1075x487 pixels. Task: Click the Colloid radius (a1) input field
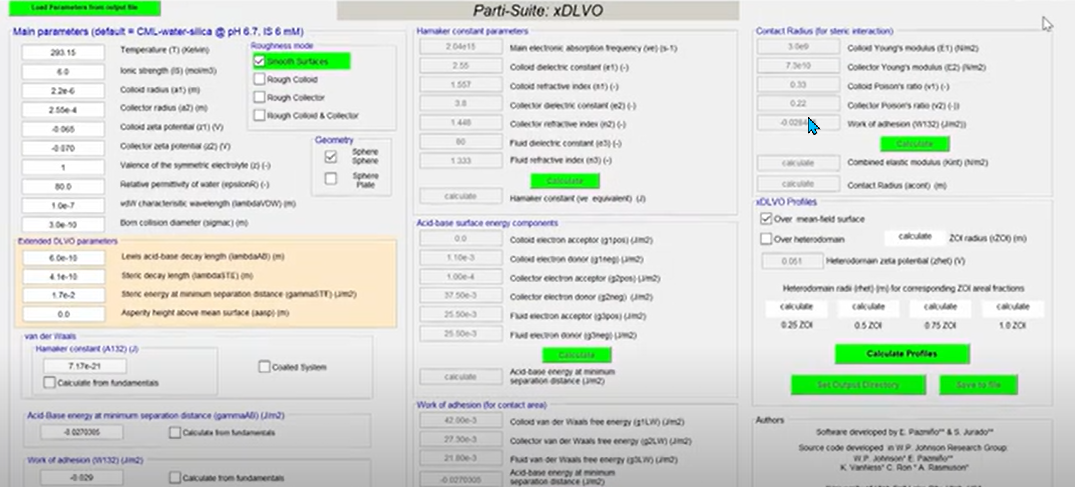[x=63, y=91]
